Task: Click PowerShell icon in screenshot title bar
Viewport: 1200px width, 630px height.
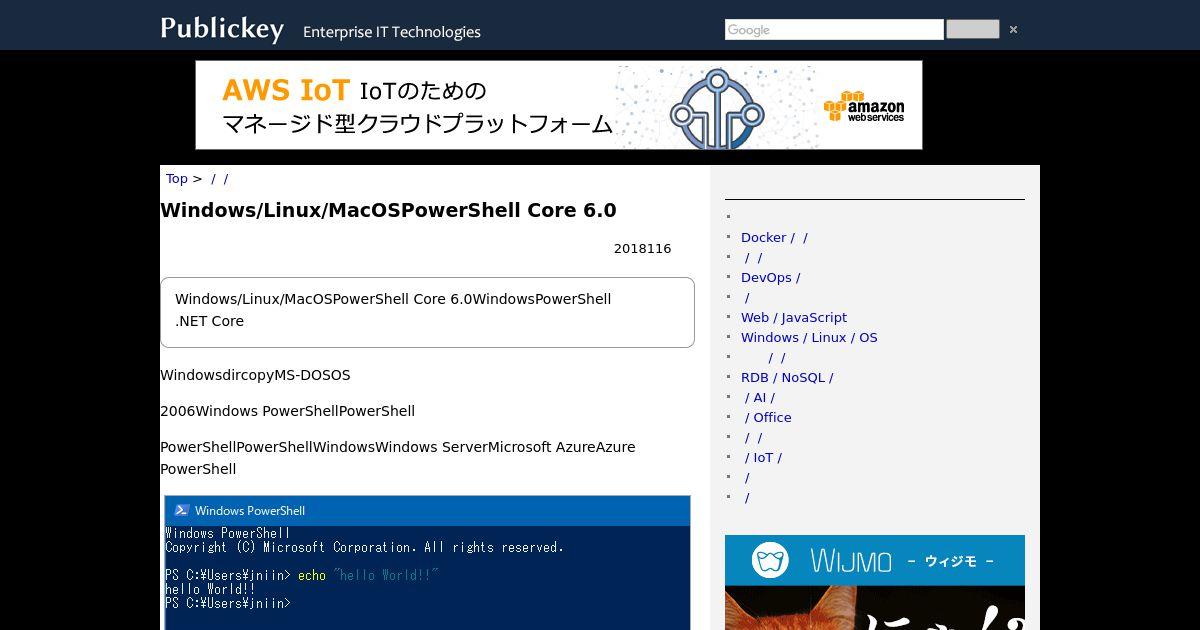Action: tap(182, 510)
